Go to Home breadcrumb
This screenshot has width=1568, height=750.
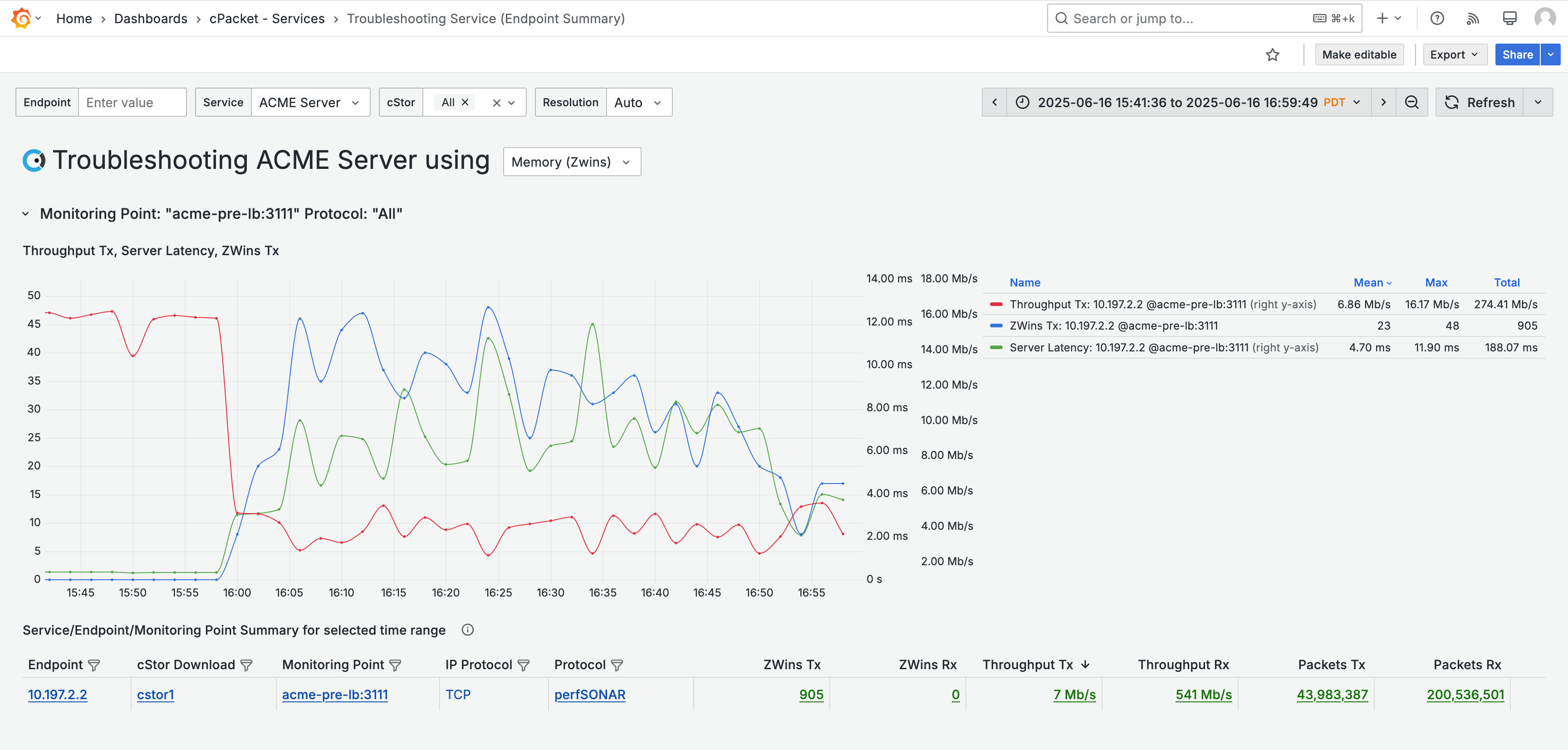coord(73,18)
